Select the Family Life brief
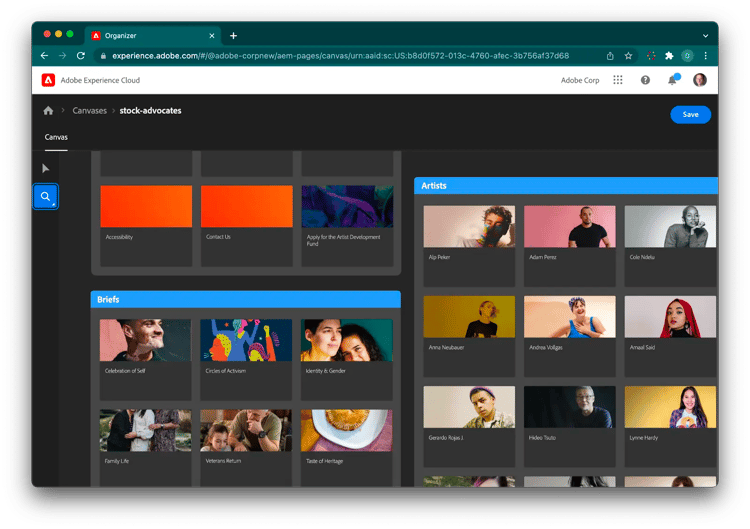 (145, 448)
